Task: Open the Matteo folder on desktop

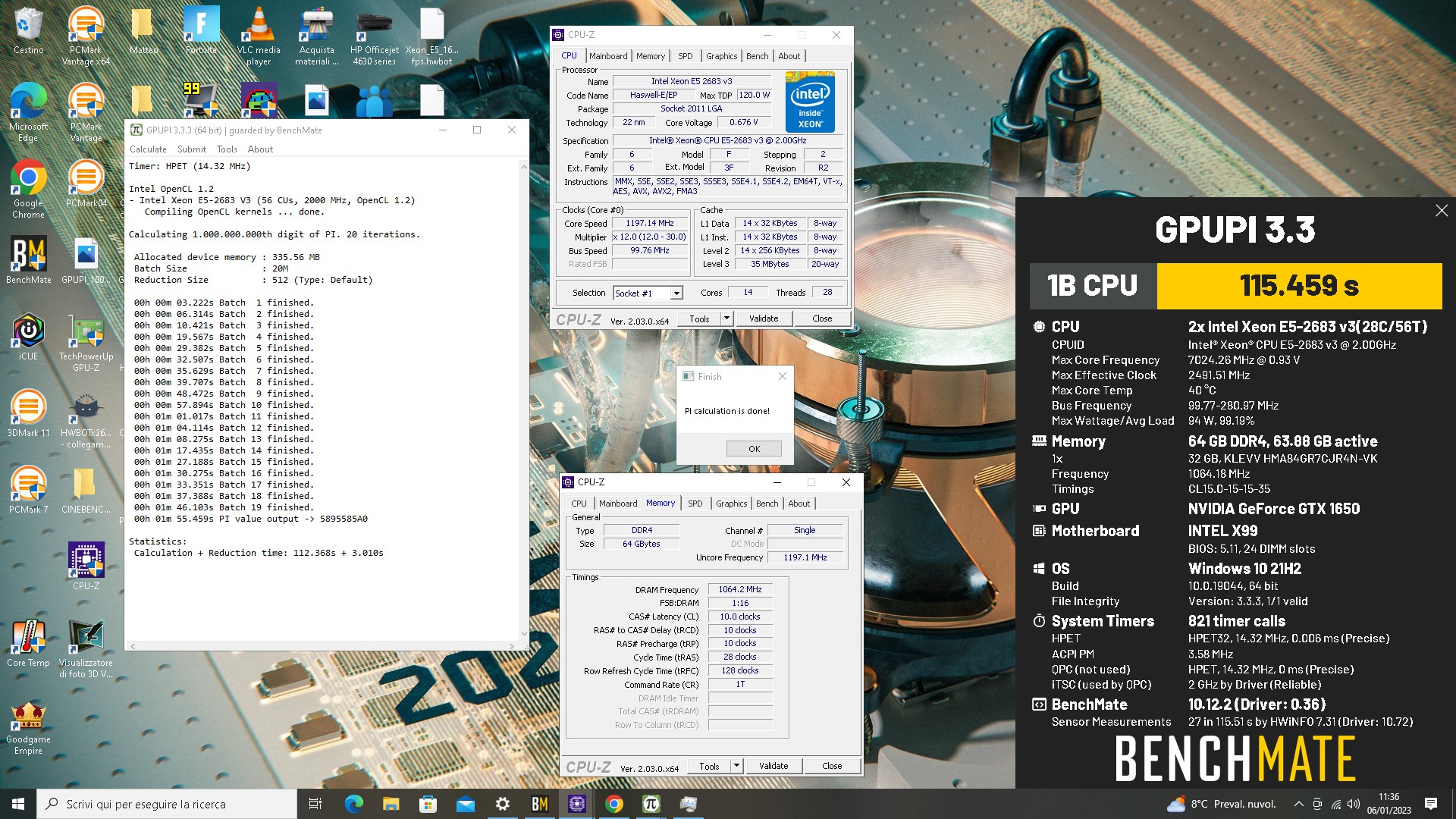Action: pos(143,32)
